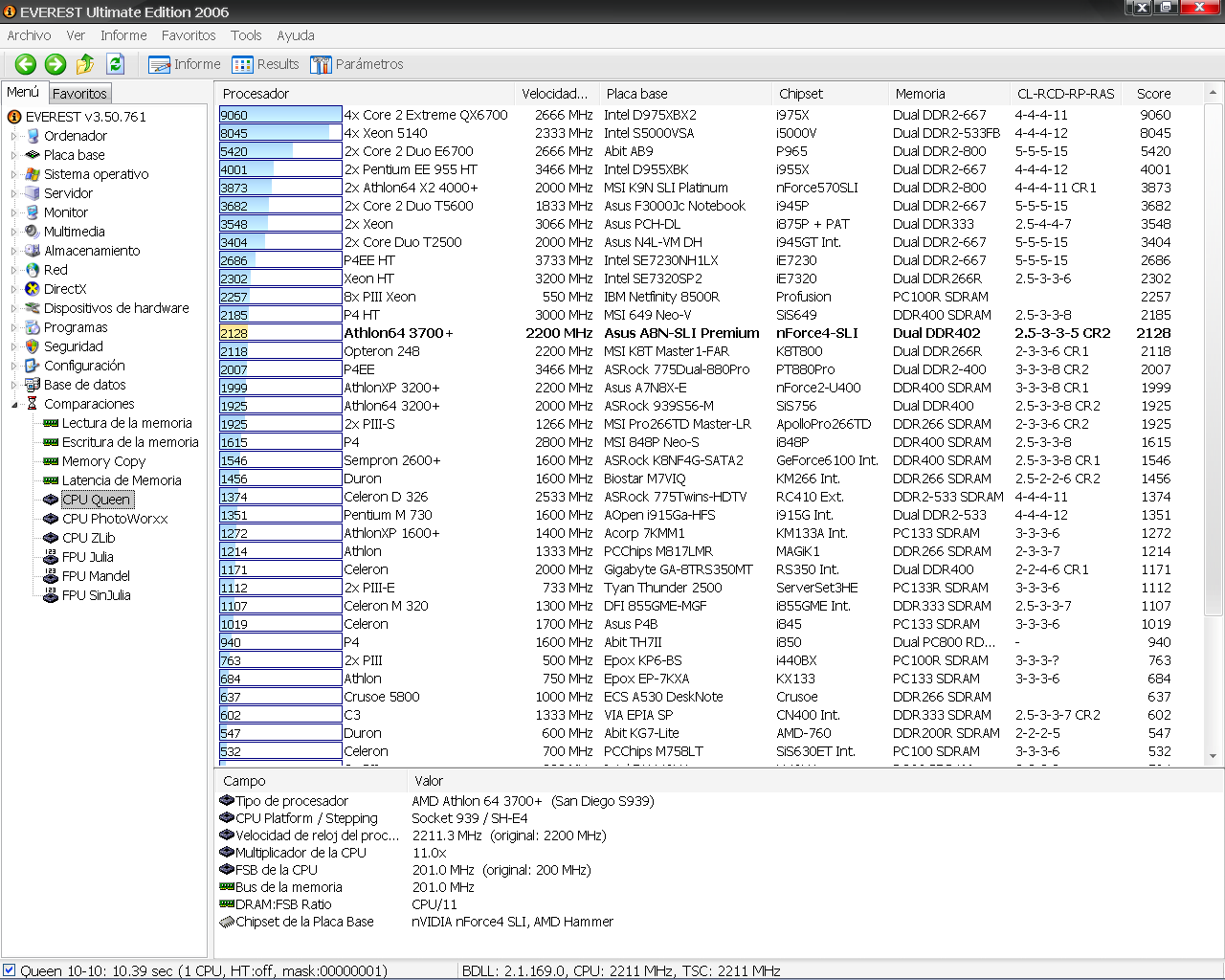
Task: Select the Servidor icon
Action: point(33,193)
